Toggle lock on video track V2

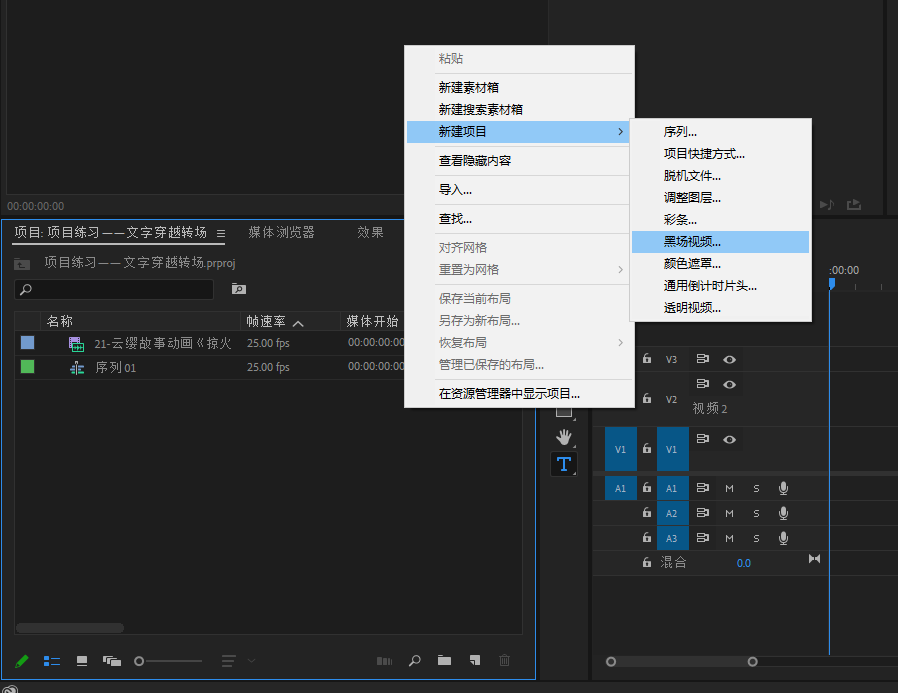pos(647,398)
